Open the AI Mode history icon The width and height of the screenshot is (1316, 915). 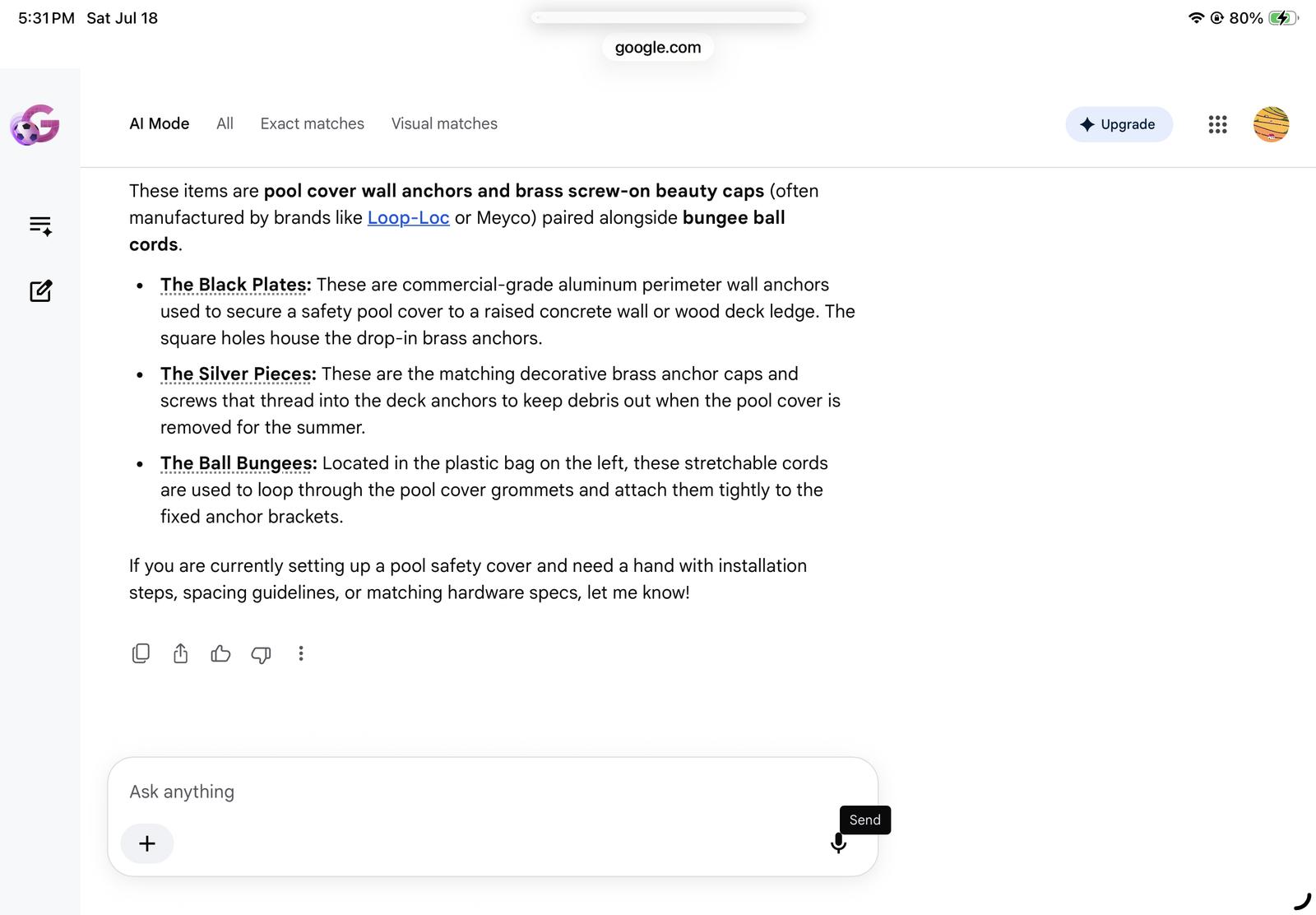(40, 225)
